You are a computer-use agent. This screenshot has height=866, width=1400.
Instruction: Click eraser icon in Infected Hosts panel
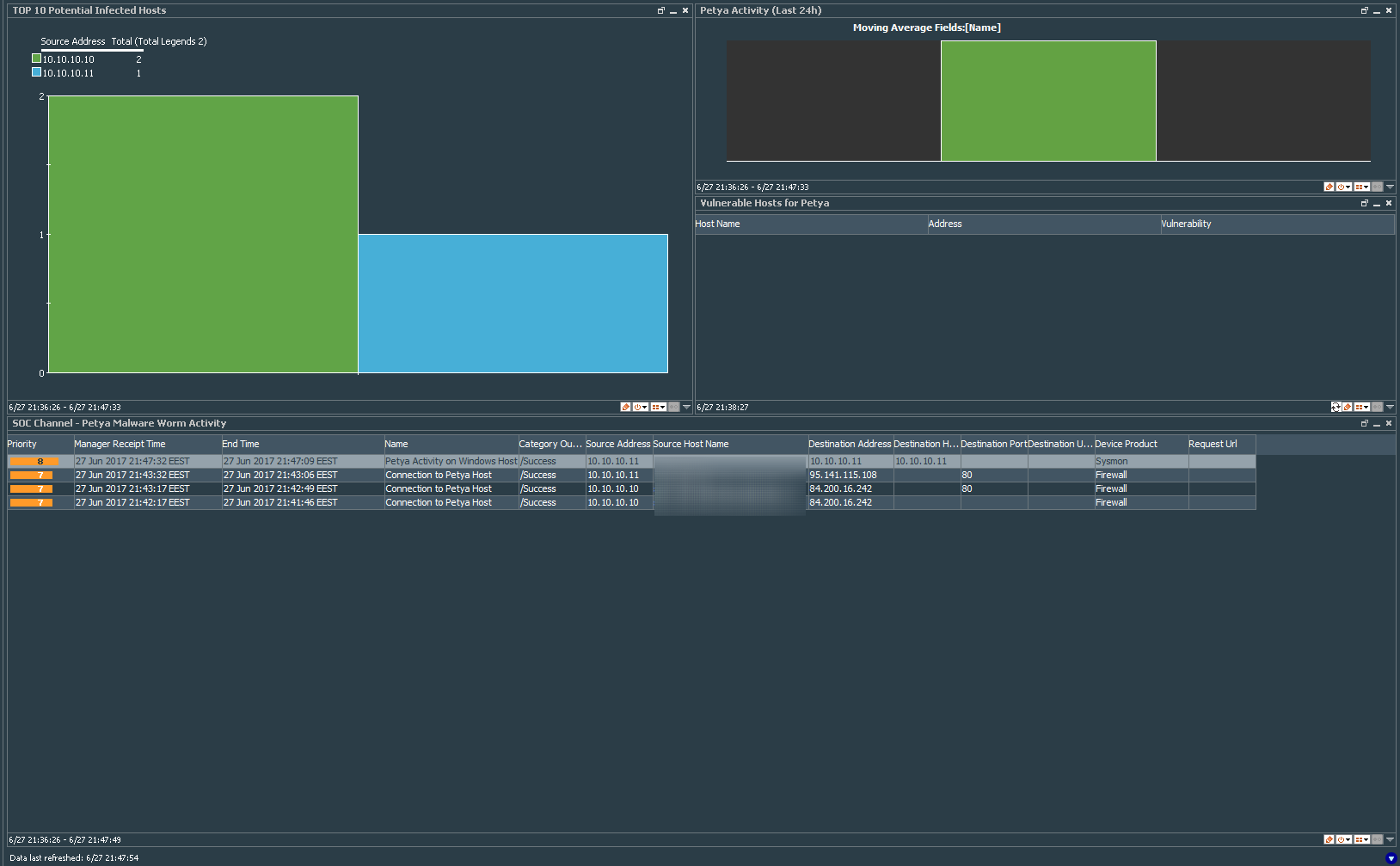625,407
